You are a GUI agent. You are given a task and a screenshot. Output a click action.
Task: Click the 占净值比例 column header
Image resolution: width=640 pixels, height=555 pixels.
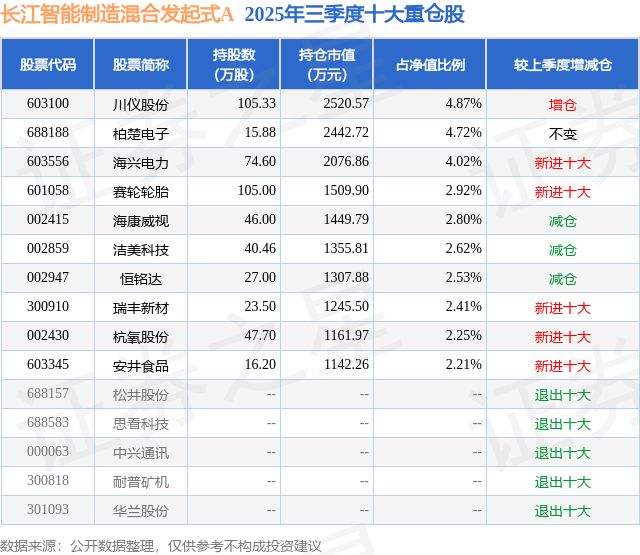tap(430, 64)
